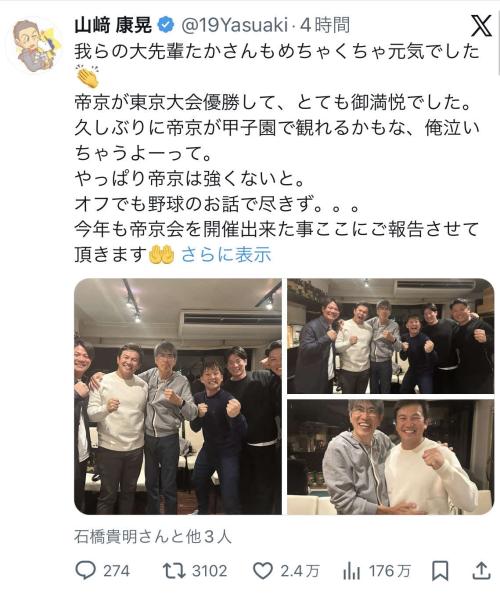Click the repost arrows icon
This screenshot has height=593, width=500.
(174, 570)
